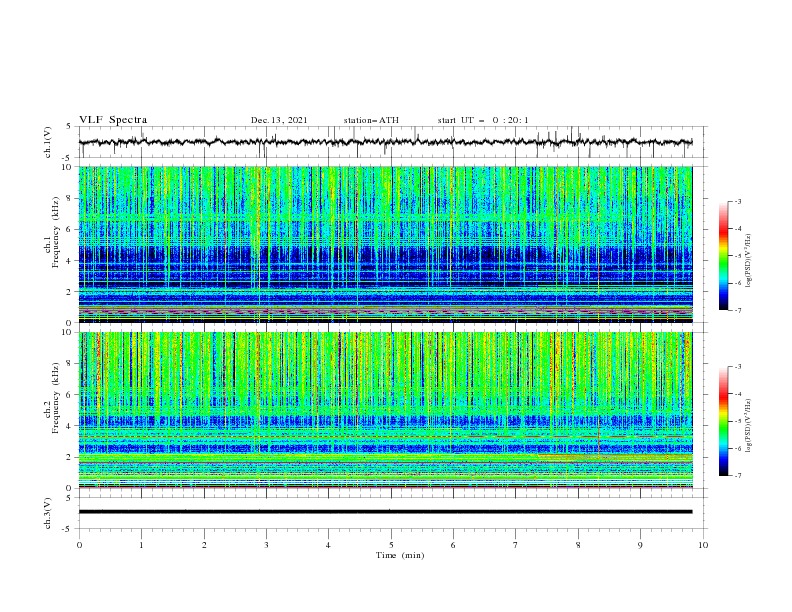Click the "VLF Spectra" title text
This screenshot has height=612, width=792.
point(113,120)
